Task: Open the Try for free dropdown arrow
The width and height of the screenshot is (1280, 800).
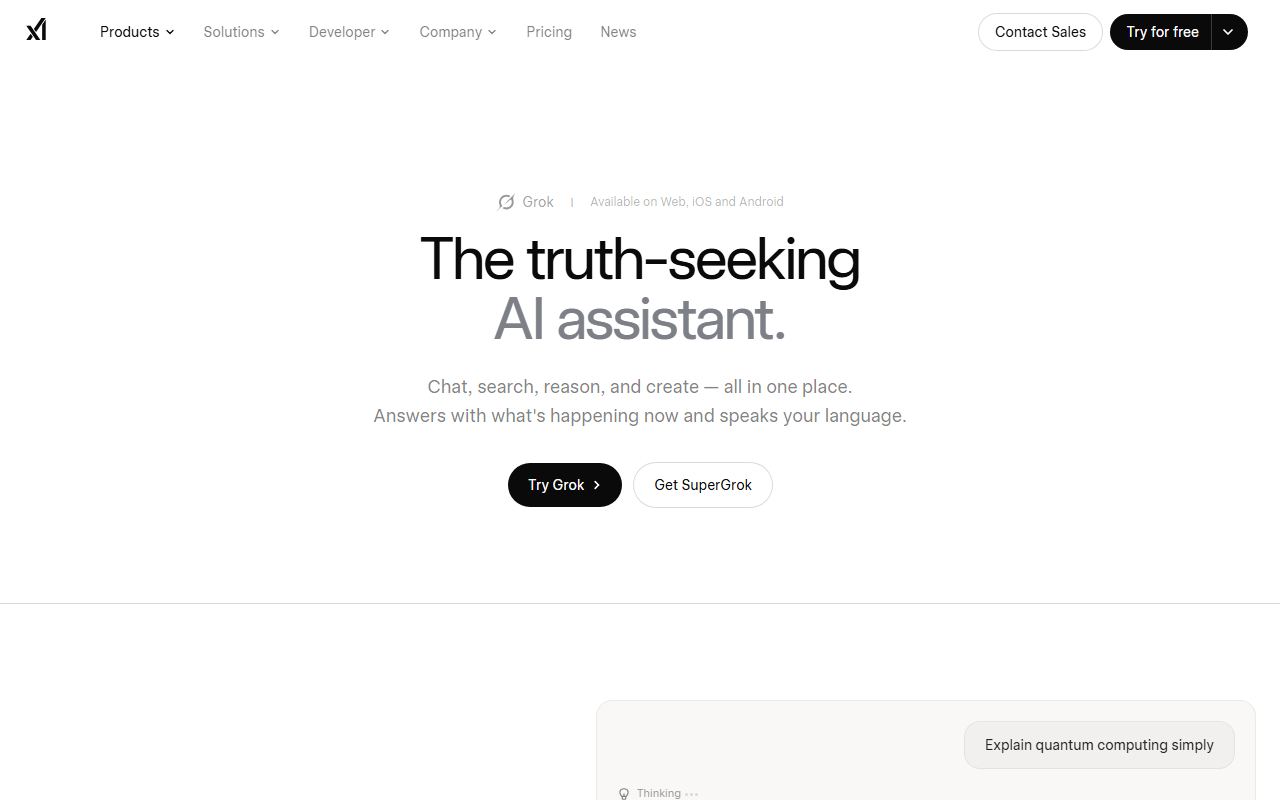Action: 1229,32
